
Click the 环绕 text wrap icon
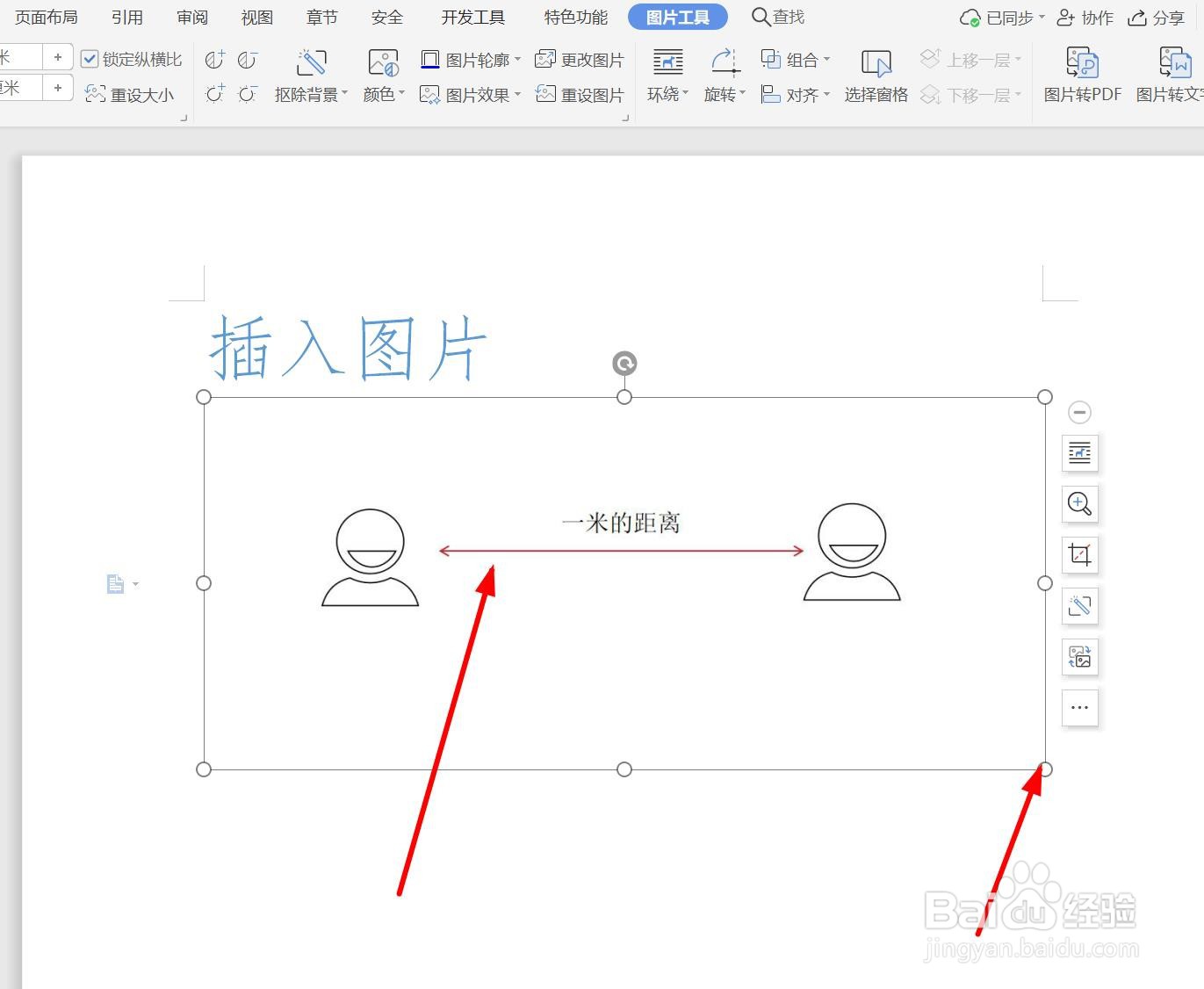coord(667,62)
